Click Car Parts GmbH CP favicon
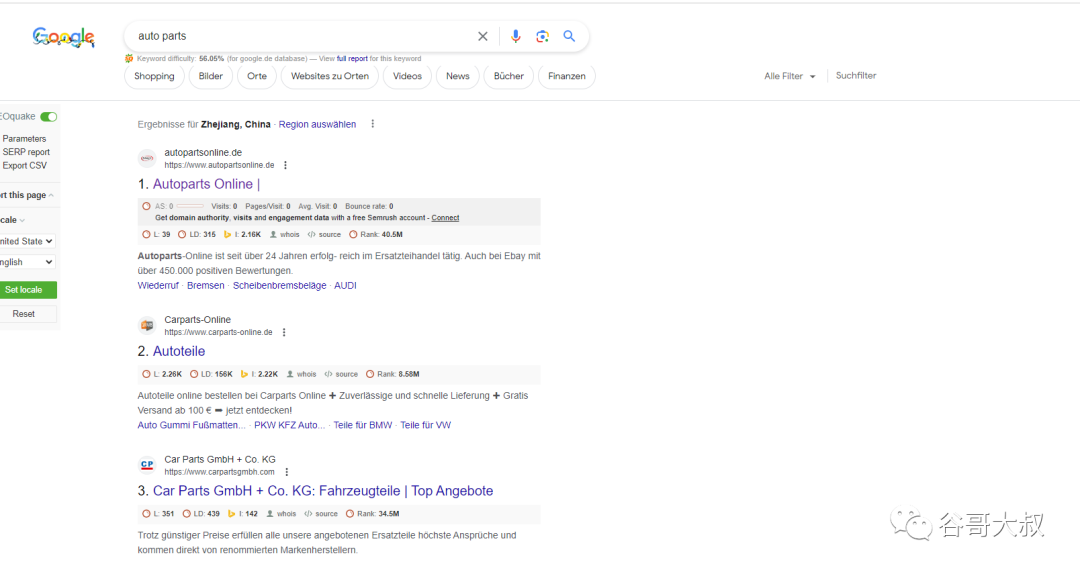The width and height of the screenshot is (1080, 572). point(147,465)
